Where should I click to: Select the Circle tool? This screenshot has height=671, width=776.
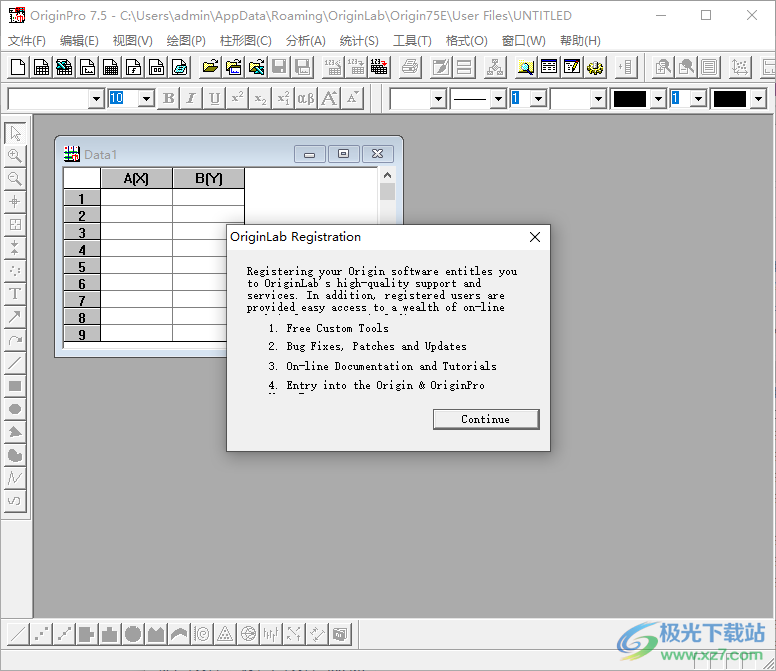pyautogui.click(x=15, y=409)
